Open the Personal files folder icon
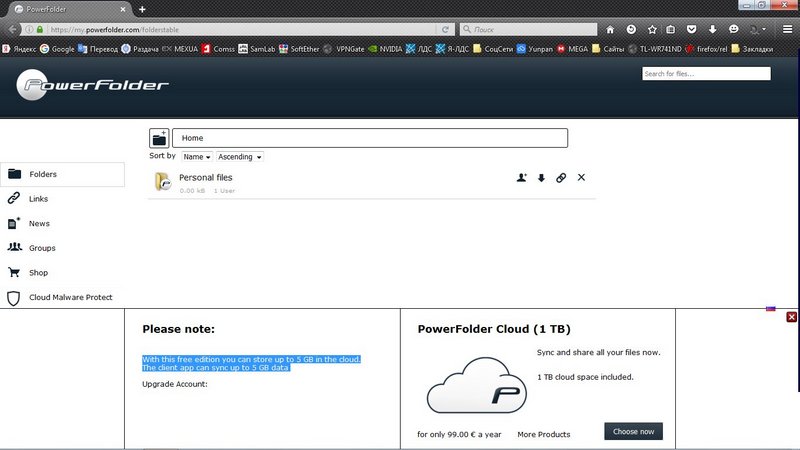 (x=163, y=182)
